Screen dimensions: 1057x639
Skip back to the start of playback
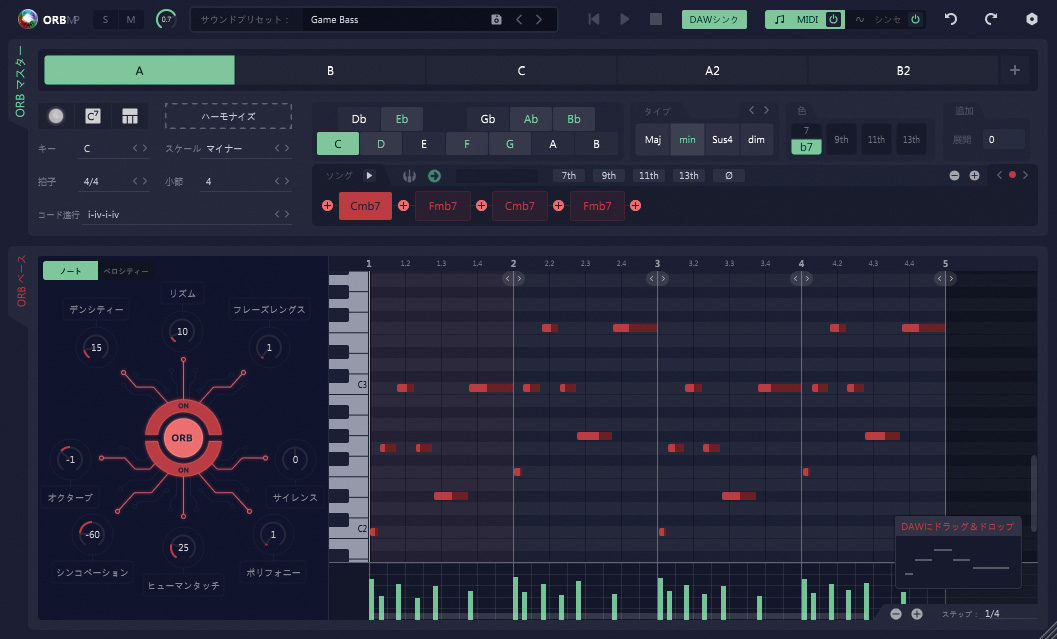click(594, 20)
